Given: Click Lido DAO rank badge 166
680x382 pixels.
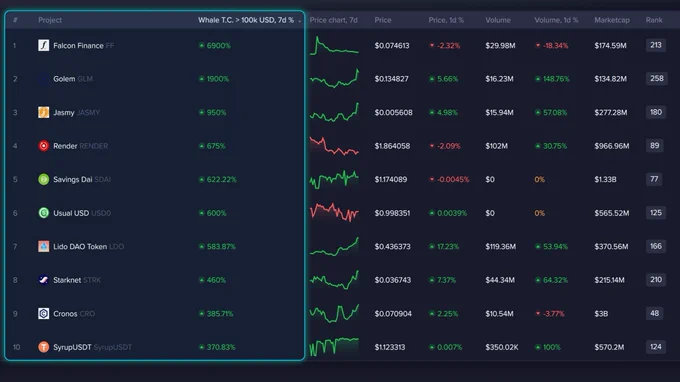Looking at the screenshot, I should (x=656, y=246).
